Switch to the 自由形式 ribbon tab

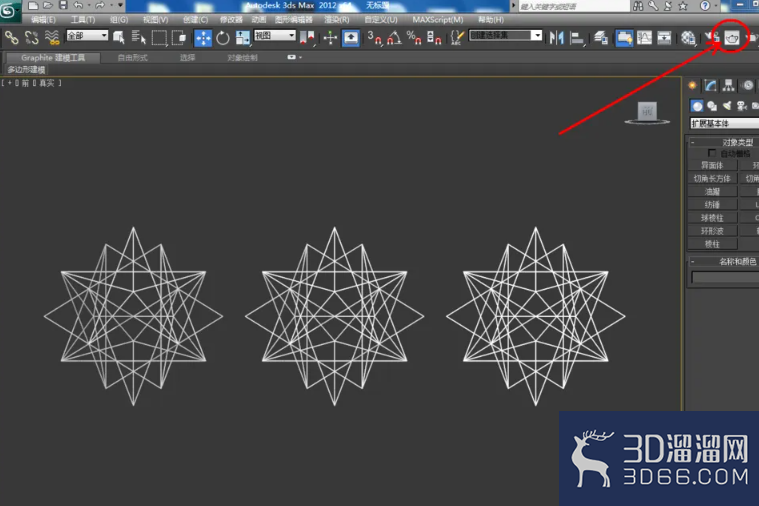(x=133, y=58)
